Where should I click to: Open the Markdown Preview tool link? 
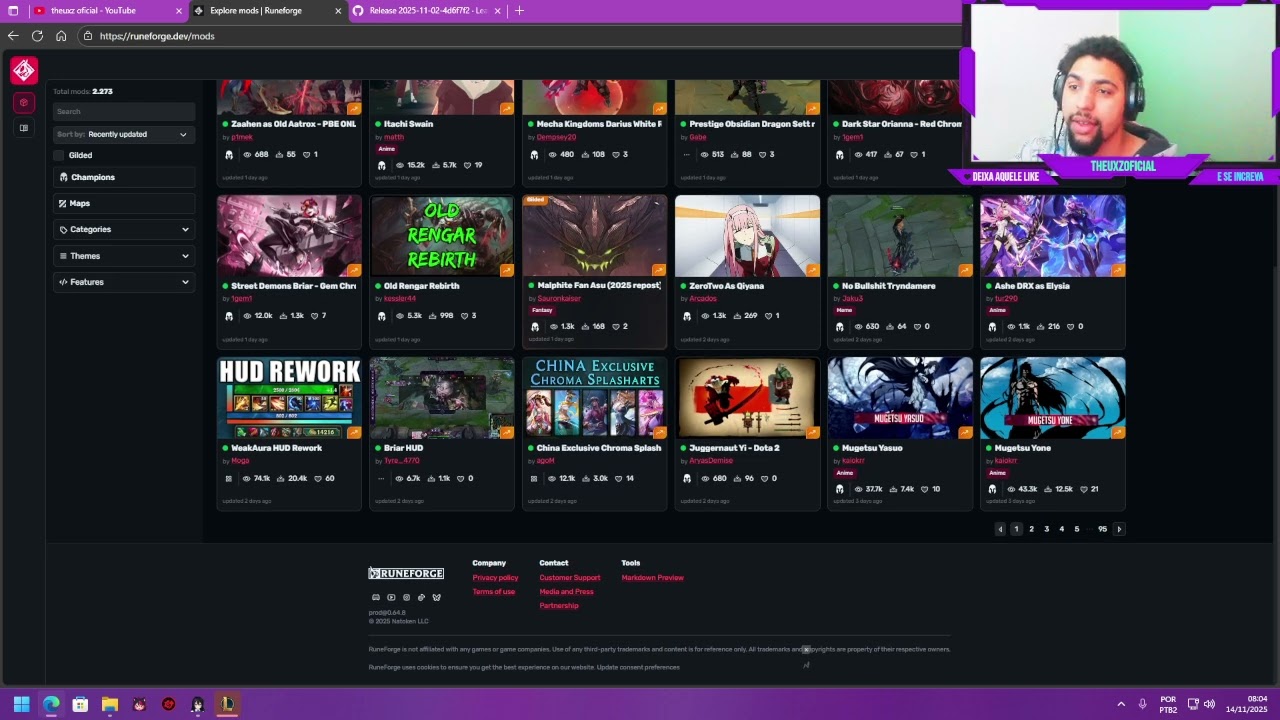pos(652,578)
